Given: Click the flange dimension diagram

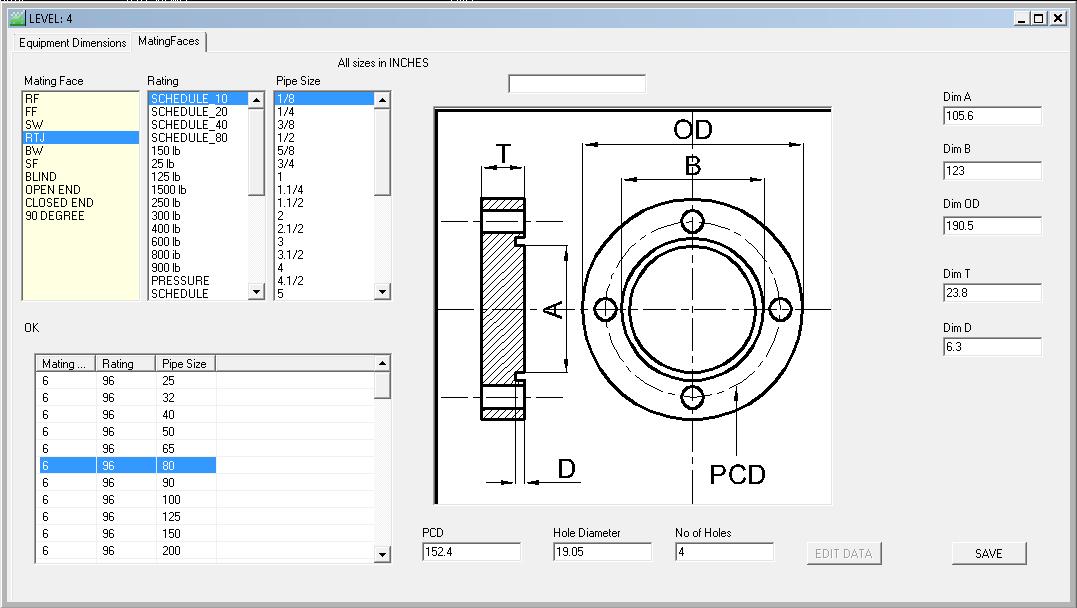Looking at the screenshot, I should (633, 306).
